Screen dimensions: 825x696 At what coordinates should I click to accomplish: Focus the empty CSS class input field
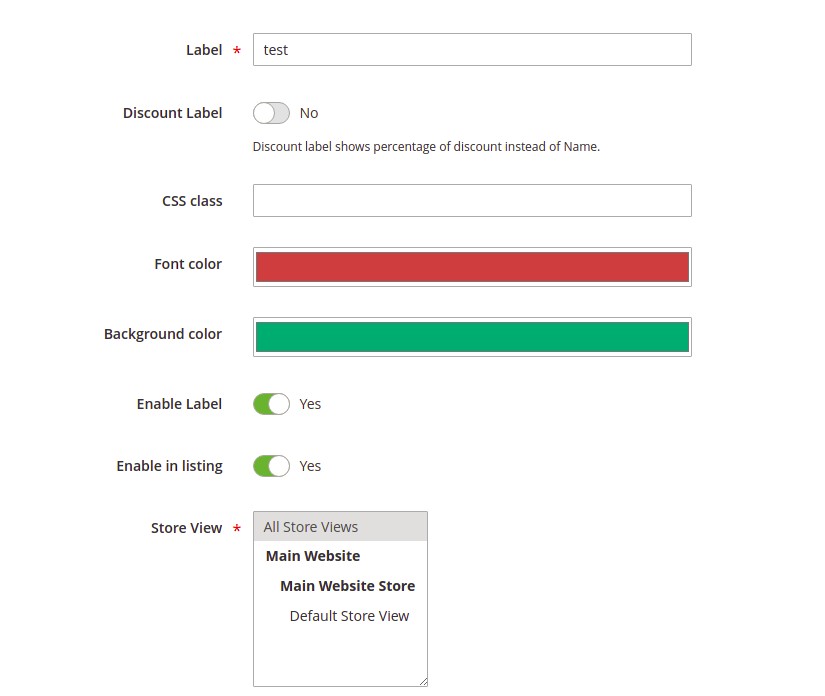tap(472, 200)
